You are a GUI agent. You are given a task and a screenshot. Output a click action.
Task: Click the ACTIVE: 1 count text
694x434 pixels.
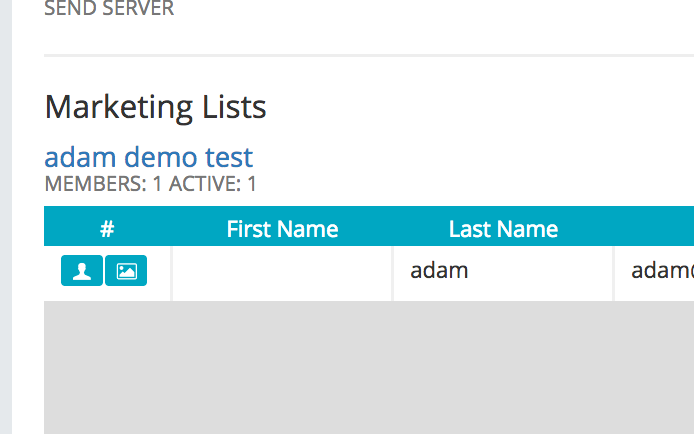click(x=212, y=184)
